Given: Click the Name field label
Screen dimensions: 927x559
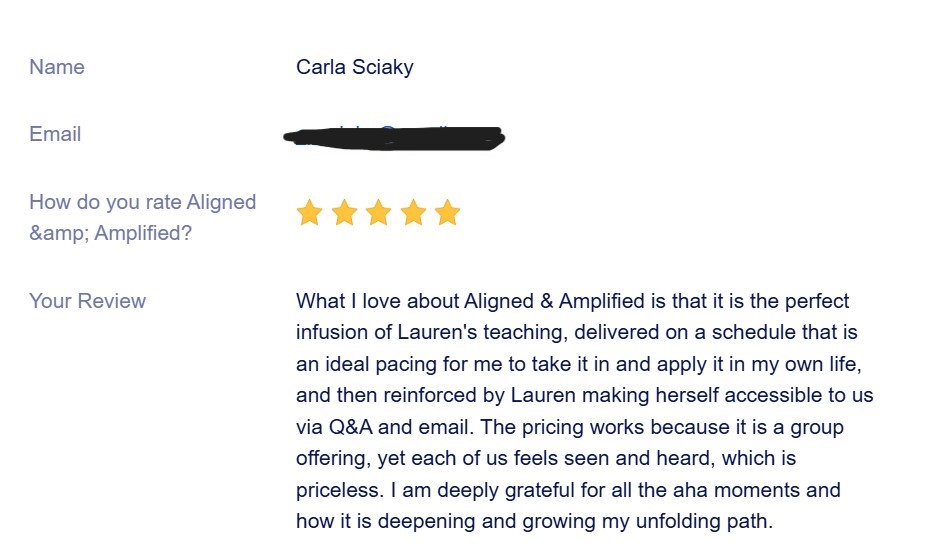Looking at the screenshot, I should (57, 67).
